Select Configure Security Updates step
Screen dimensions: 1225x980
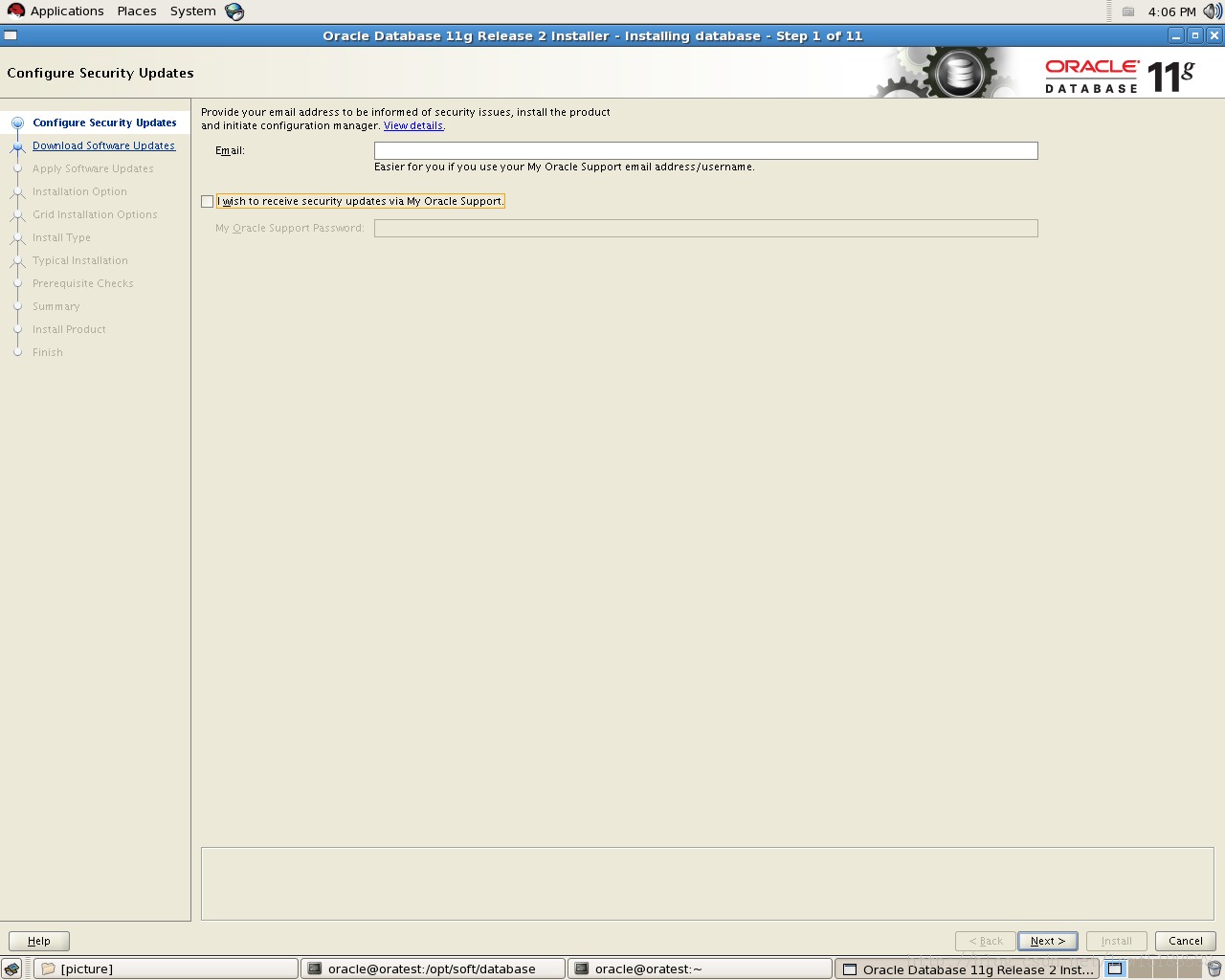tap(104, 122)
